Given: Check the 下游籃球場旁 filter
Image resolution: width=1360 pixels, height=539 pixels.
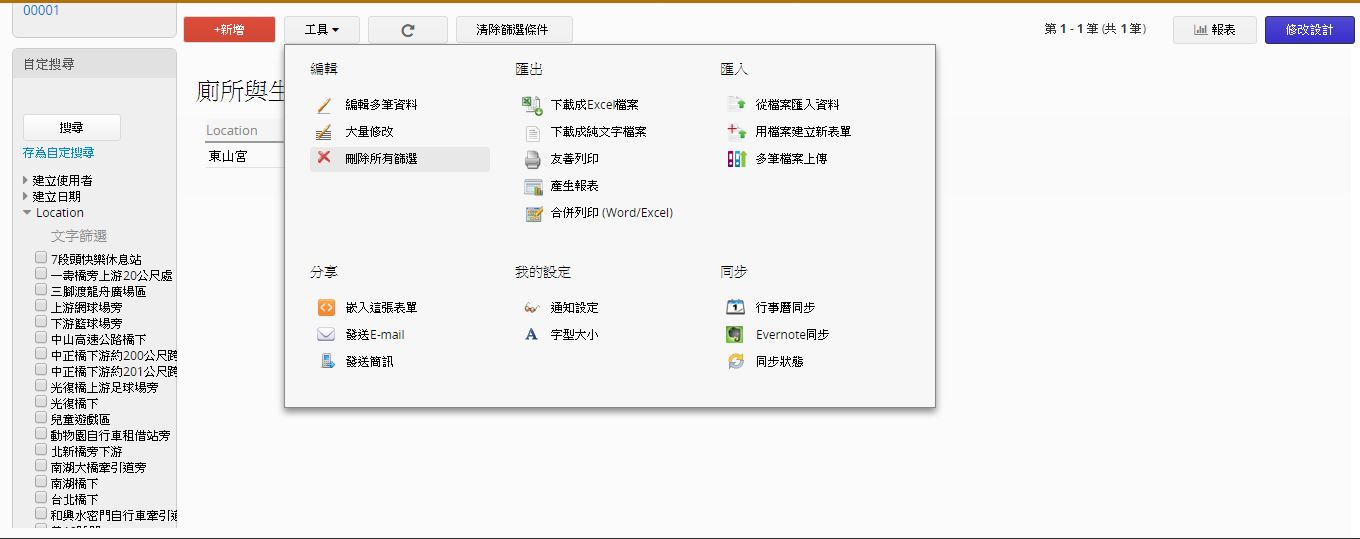Looking at the screenshot, I should (x=41, y=322).
